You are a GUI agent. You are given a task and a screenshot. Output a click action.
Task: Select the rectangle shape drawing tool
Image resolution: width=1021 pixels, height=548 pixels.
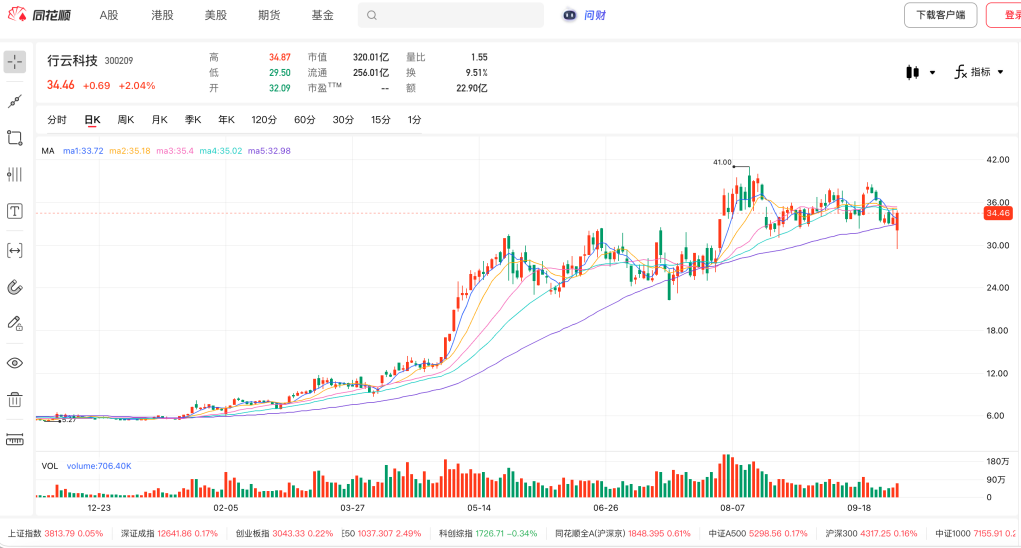pyautogui.click(x=15, y=138)
